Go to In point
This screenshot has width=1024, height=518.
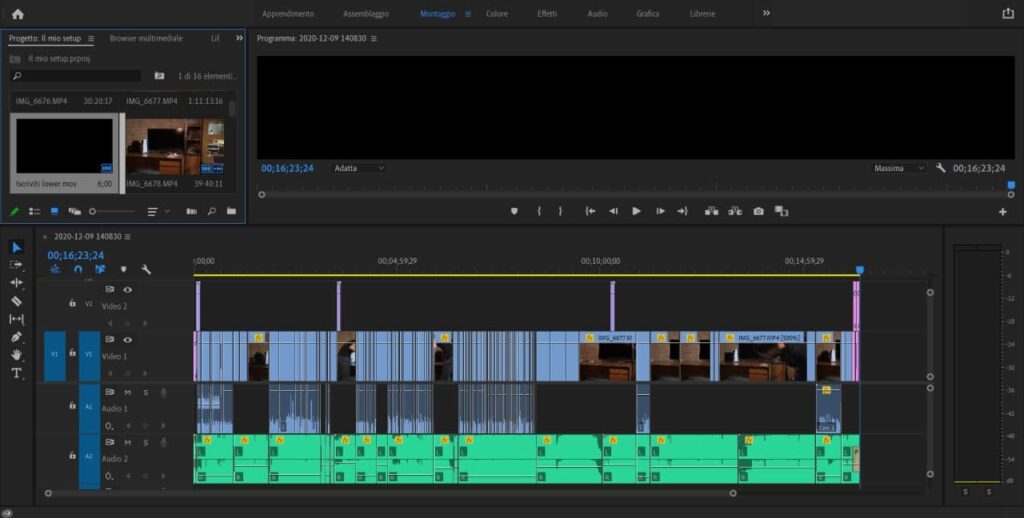coord(590,211)
